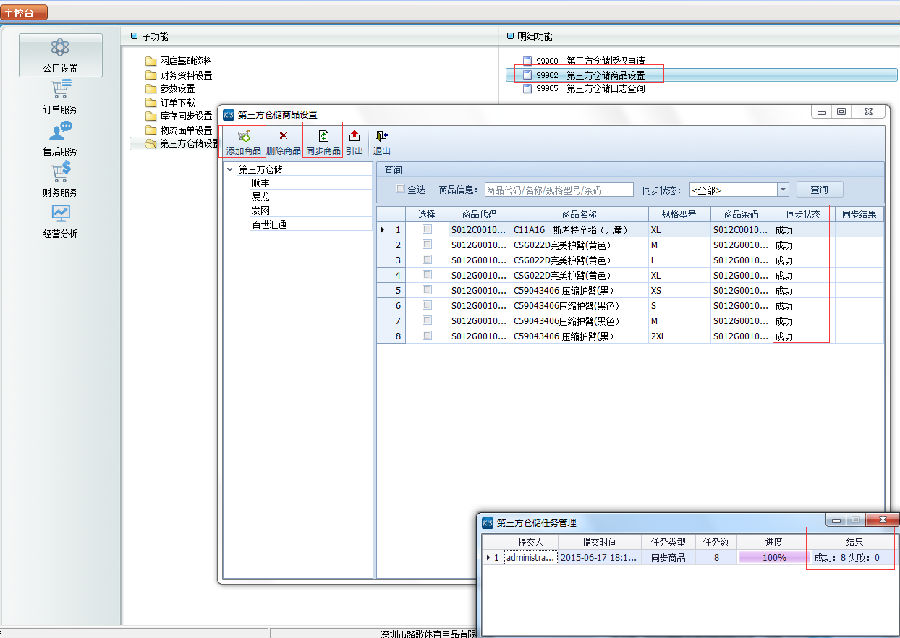900x638 pixels.
Task: Tick the 全选 select-all checkbox
Action: coord(400,189)
